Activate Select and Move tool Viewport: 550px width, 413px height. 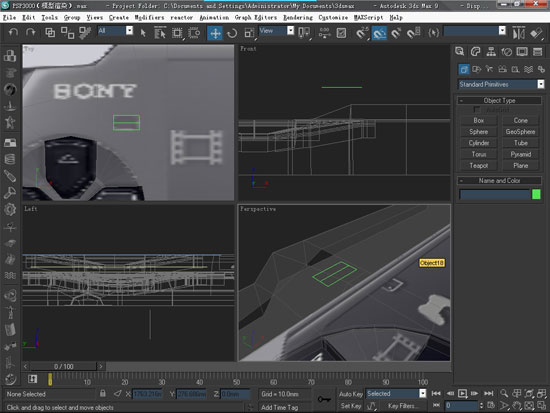[215, 33]
